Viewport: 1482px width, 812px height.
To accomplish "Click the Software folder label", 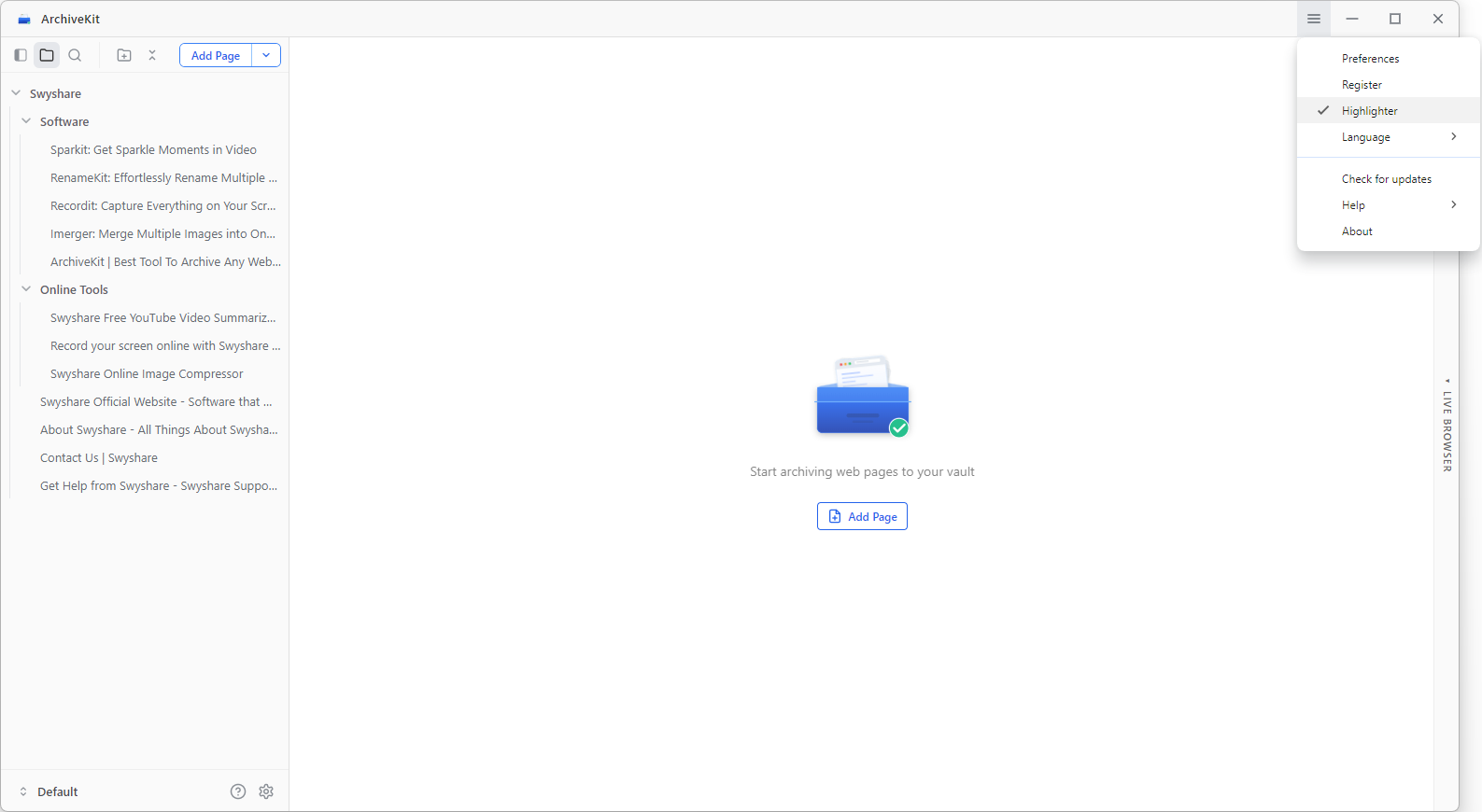I will pos(64,121).
